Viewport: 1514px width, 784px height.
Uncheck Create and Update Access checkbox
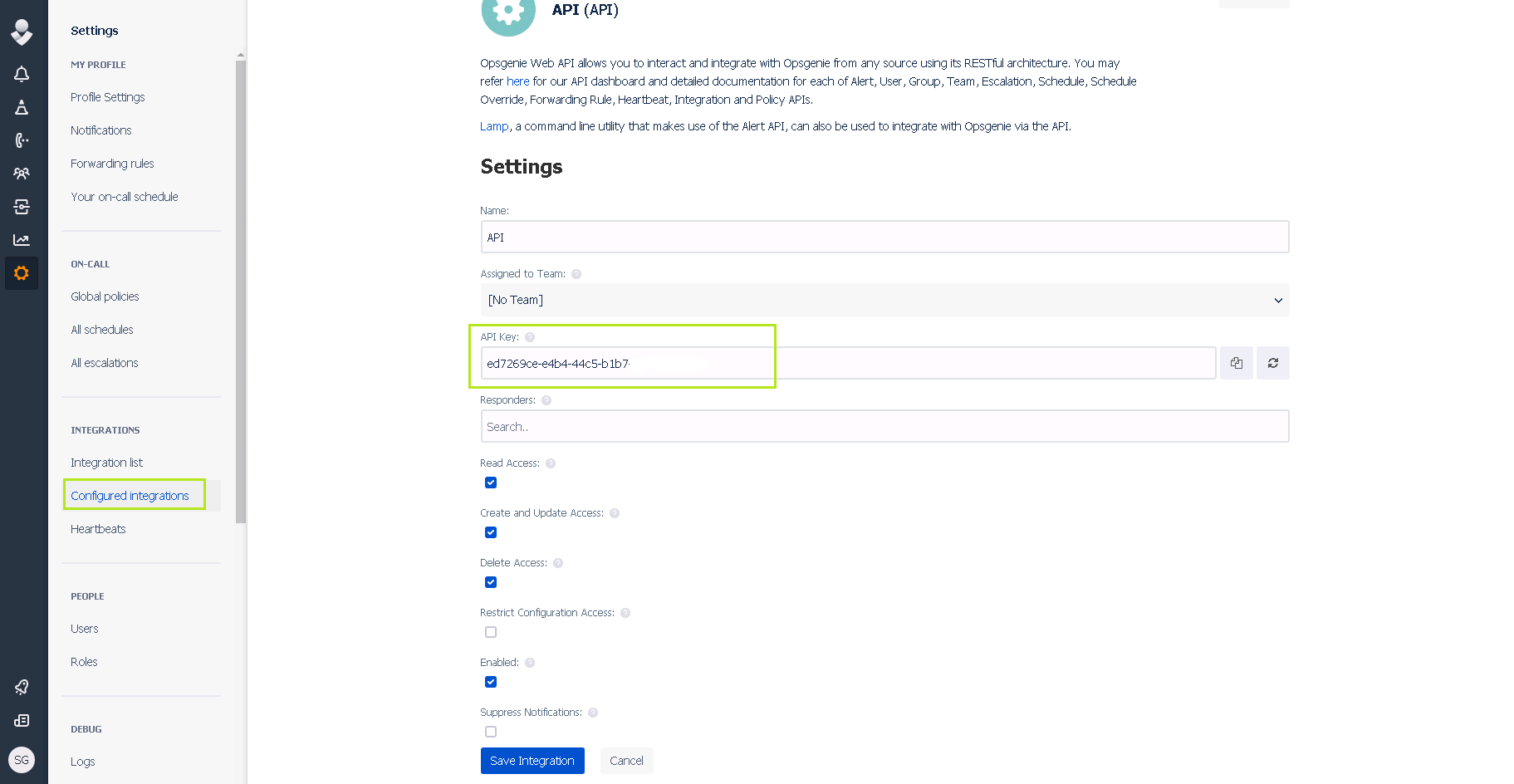click(x=491, y=532)
